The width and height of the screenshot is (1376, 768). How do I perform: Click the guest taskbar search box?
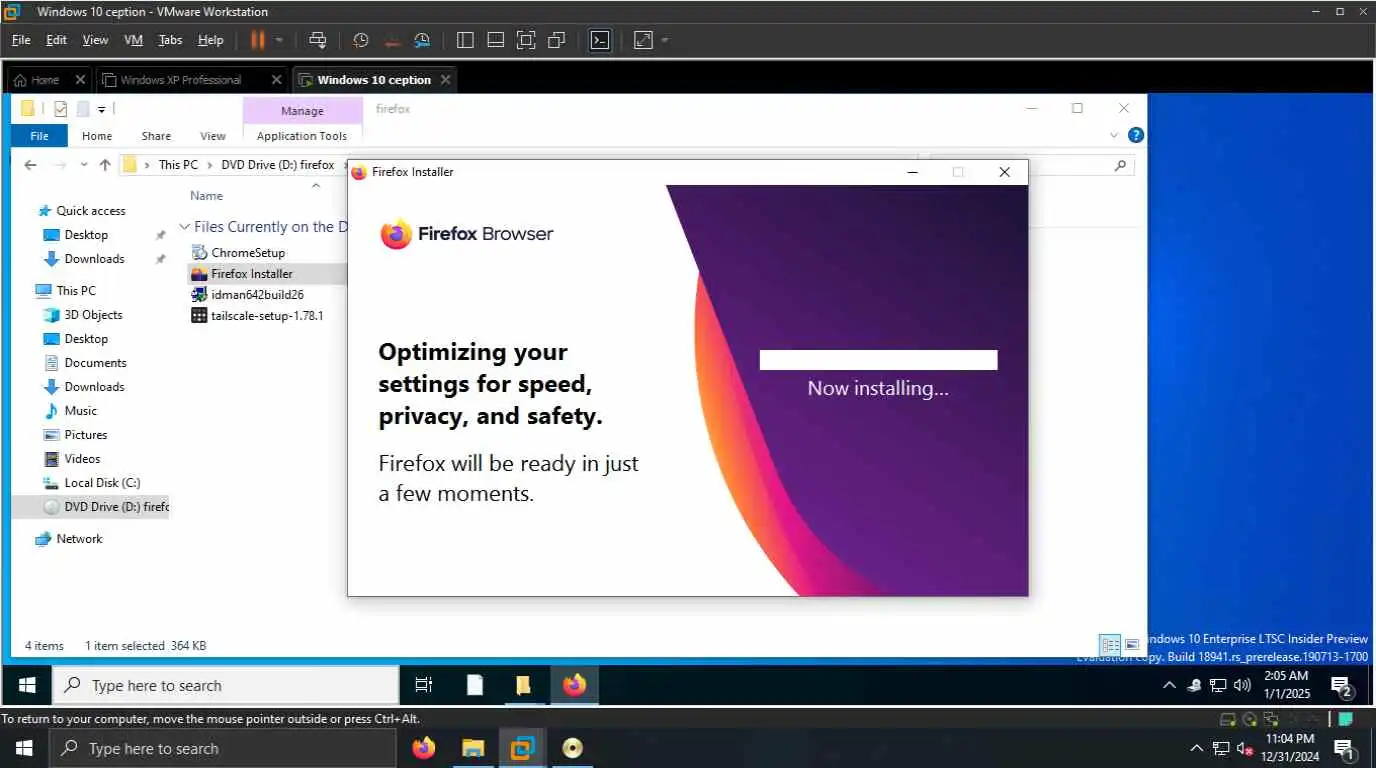coord(226,685)
